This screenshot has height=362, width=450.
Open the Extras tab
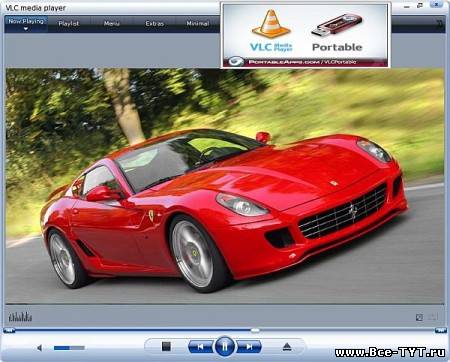[154, 24]
